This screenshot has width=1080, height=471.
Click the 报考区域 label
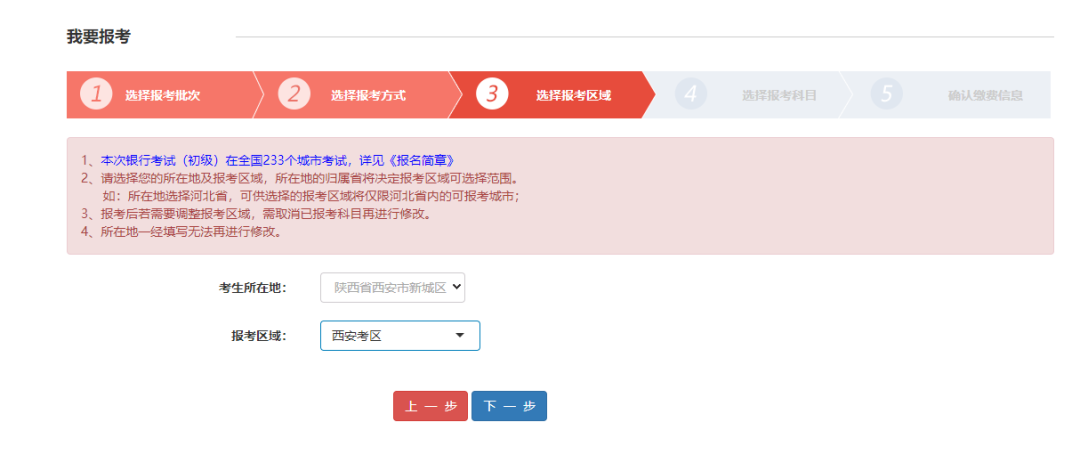[x=258, y=336]
